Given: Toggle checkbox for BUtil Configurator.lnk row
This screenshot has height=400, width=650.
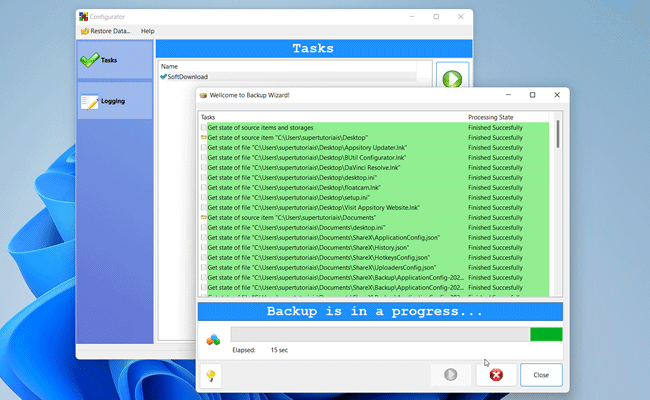Looking at the screenshot, I should pos(204,158).
